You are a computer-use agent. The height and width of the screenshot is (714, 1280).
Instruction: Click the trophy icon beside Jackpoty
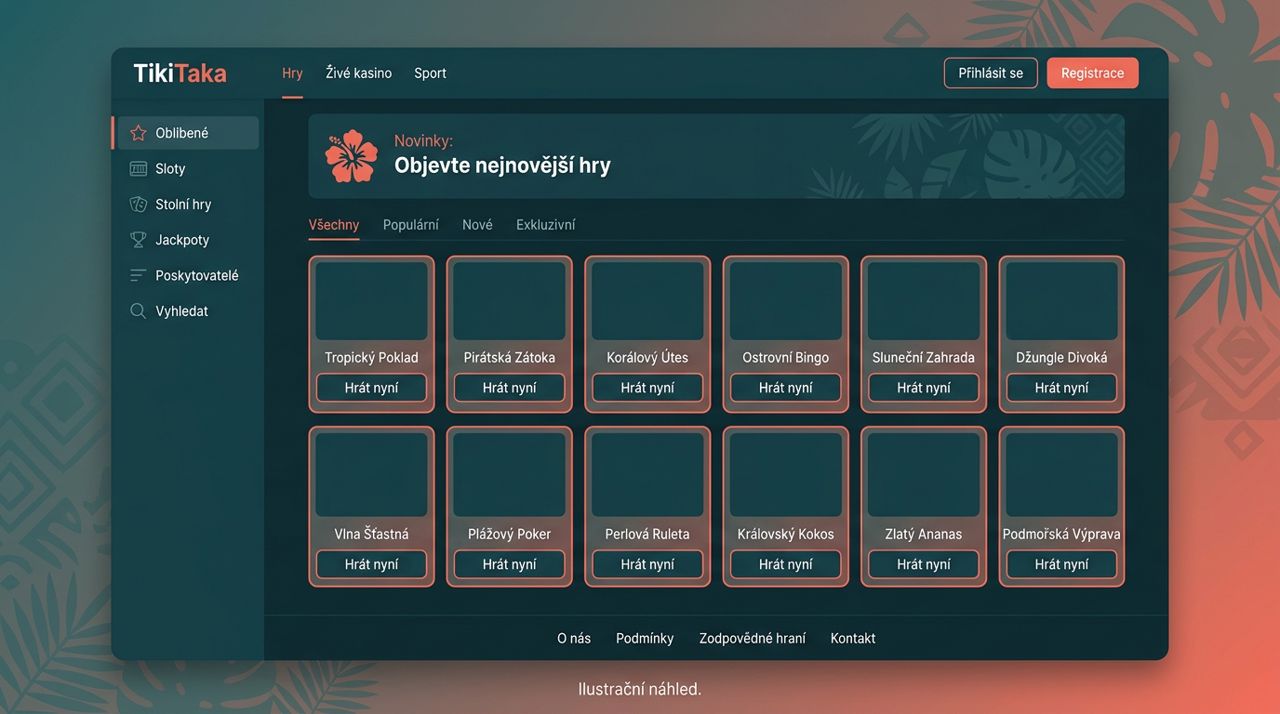138,240
